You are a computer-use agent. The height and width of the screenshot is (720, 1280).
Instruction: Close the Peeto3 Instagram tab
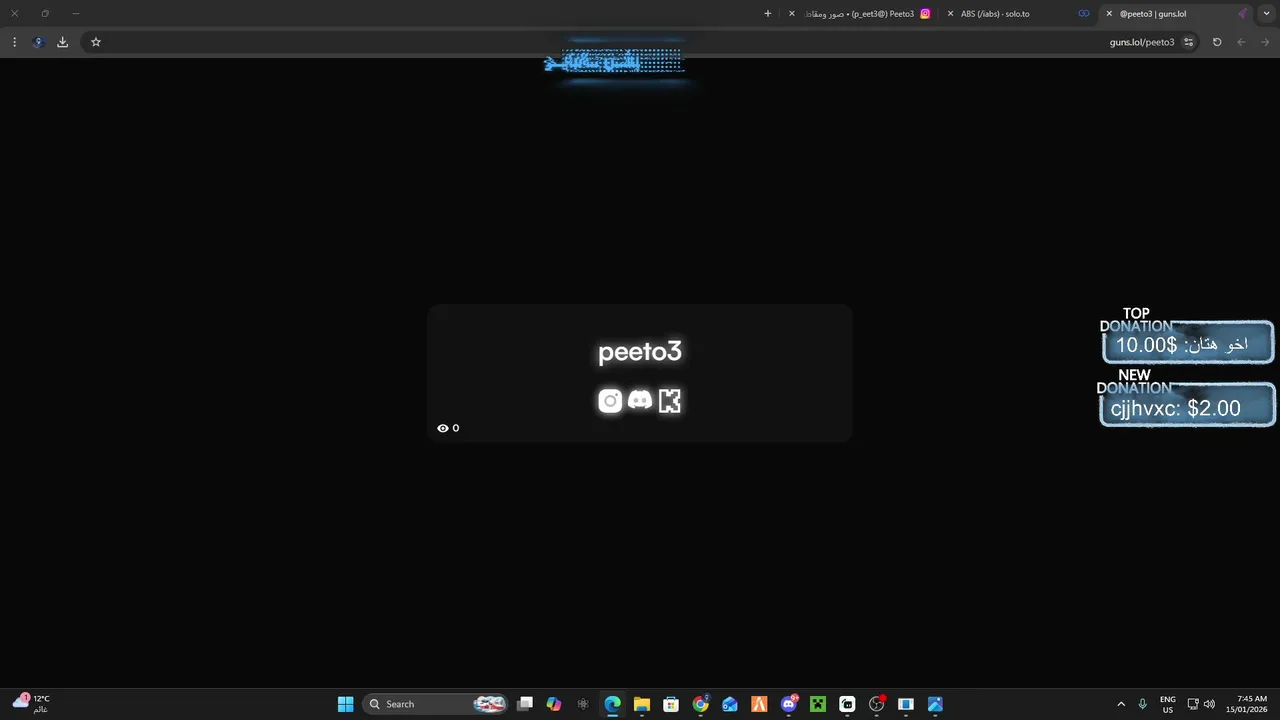(792, 14)
